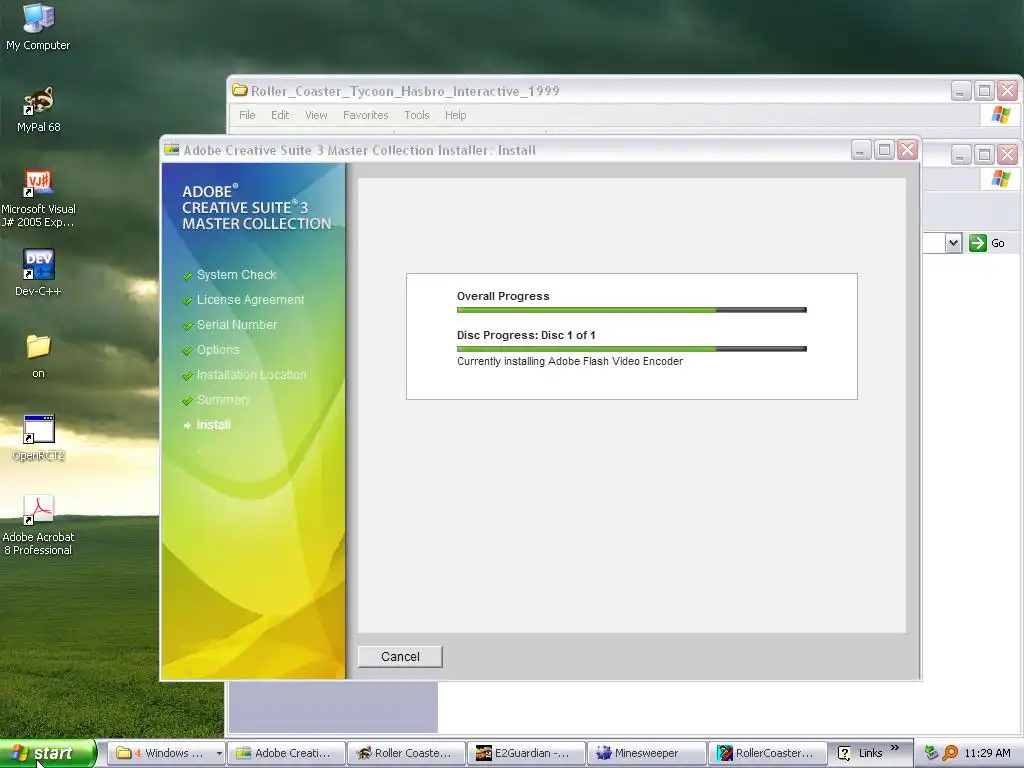The width and height of the screenshot is (1024, 768).
Task: Switch to Roller Coaster browser taskbar item
Action: point(406,753)
